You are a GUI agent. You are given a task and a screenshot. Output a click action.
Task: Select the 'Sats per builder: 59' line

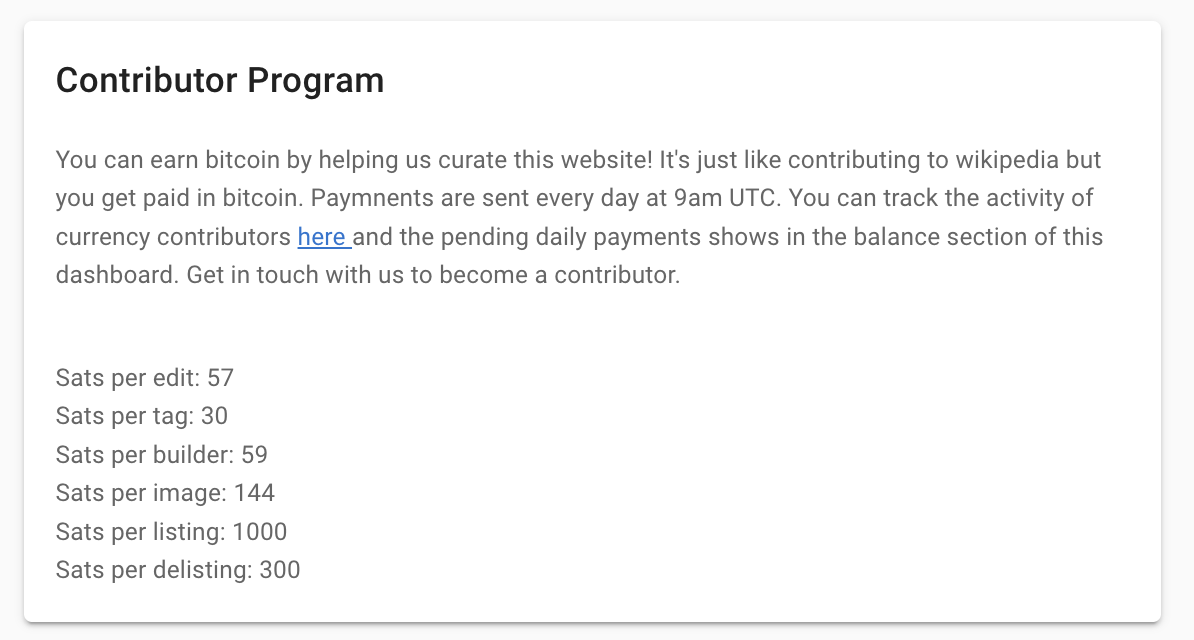[x=161, y=455]
